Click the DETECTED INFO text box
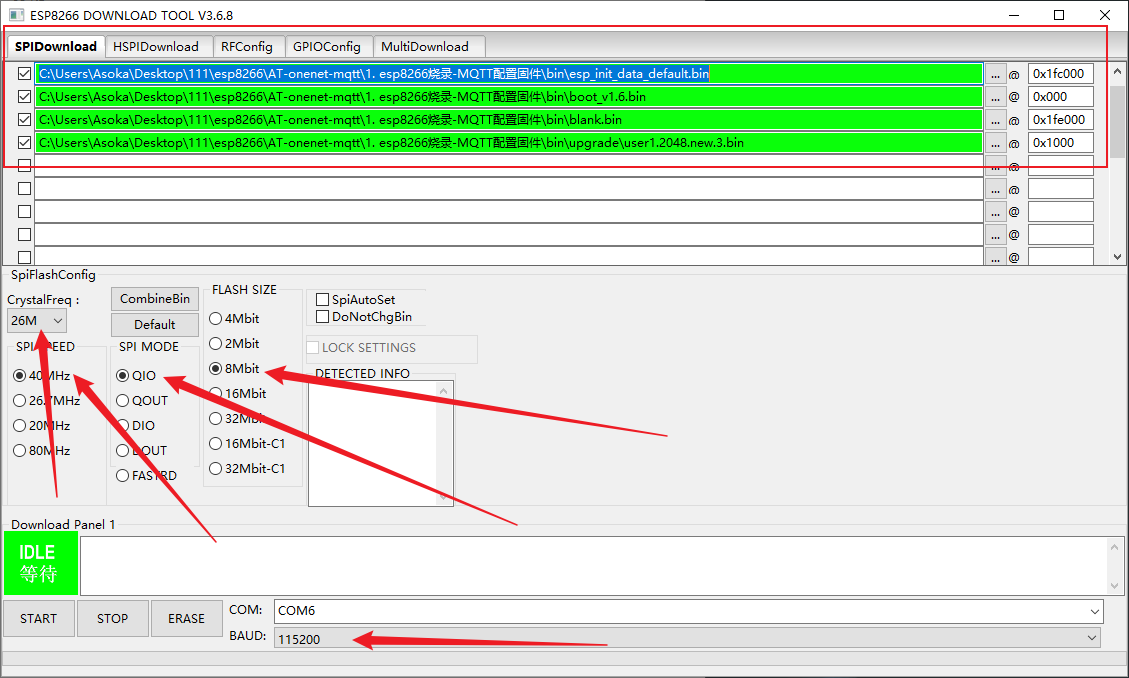Image resolution: width=1129 pixels, height=678 pixels. 381,443
